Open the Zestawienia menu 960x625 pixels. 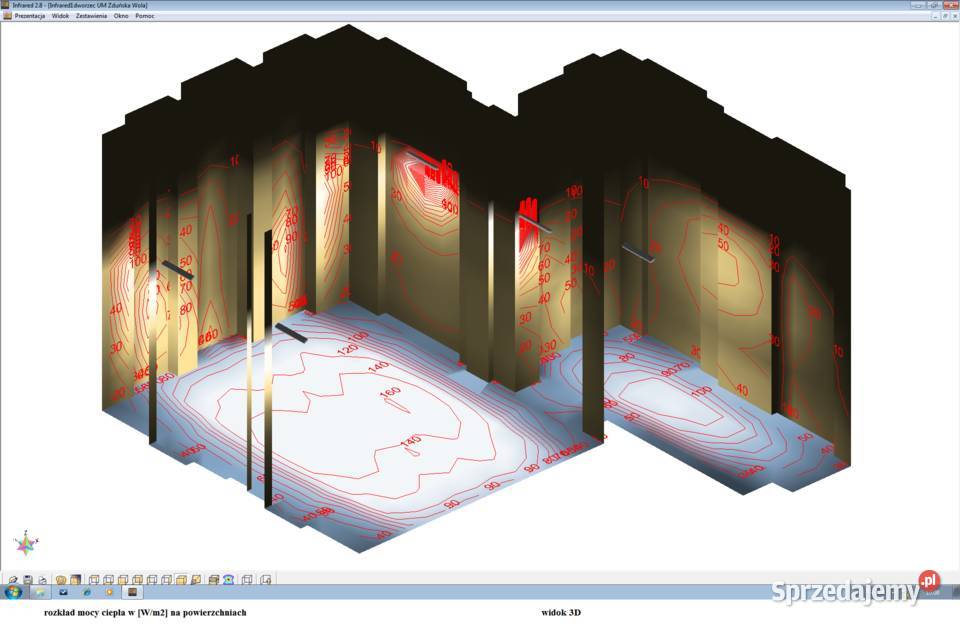point(91,16)
